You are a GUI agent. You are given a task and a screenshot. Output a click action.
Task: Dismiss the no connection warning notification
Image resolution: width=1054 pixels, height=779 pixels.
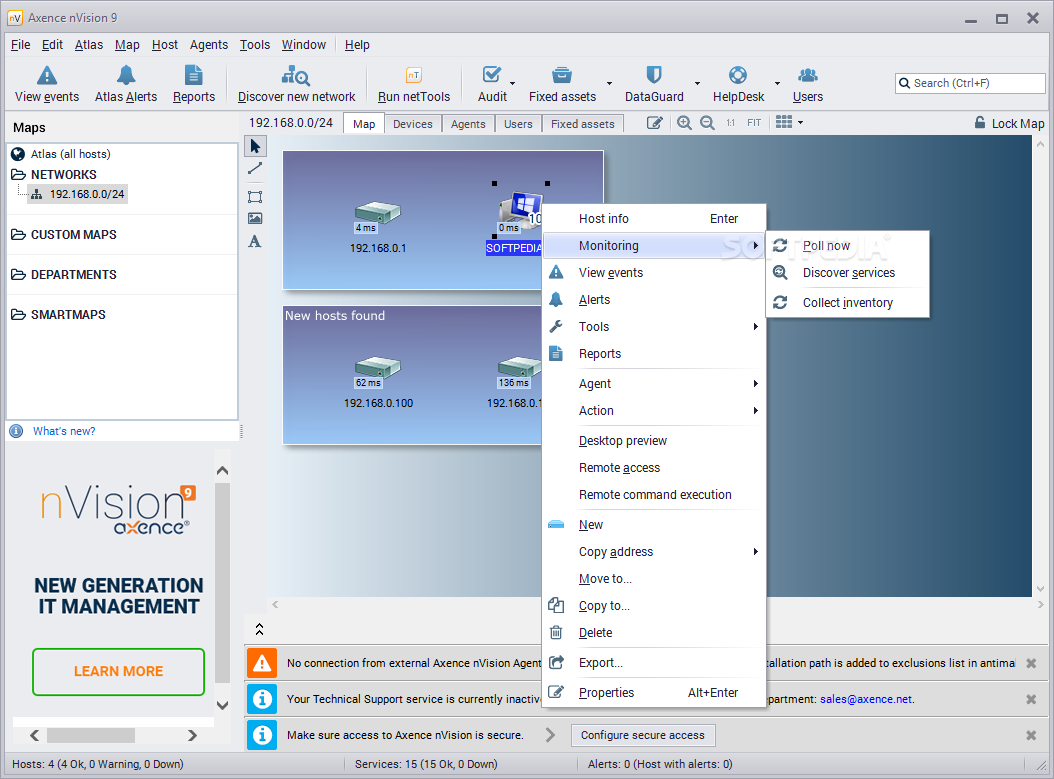1030,663
